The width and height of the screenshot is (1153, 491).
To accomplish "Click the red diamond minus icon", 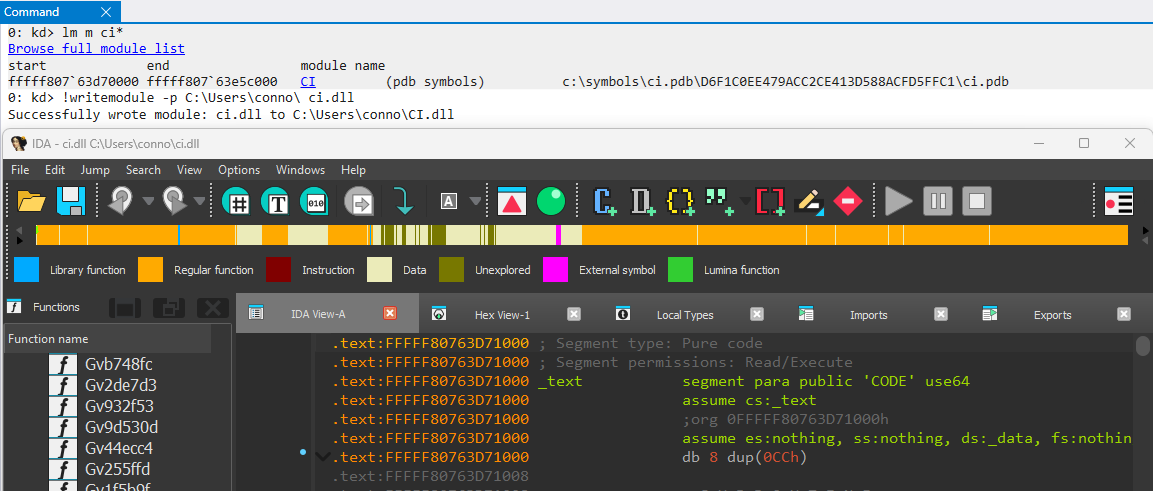I will 848,201.
